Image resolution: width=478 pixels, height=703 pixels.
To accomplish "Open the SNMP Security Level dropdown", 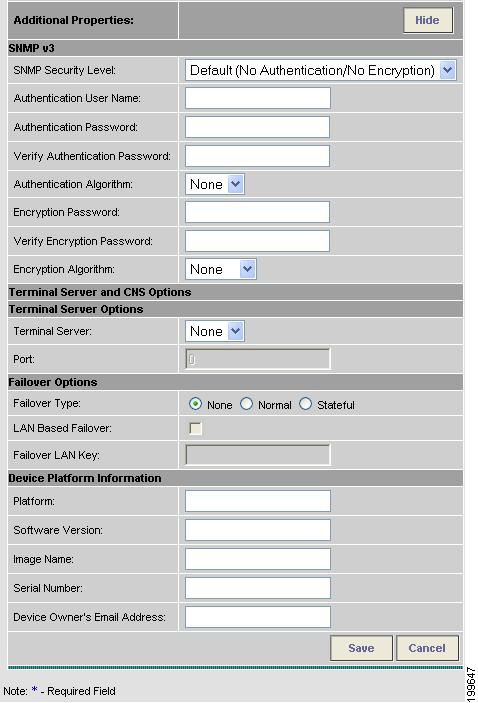I will click(x=321, y=70).
